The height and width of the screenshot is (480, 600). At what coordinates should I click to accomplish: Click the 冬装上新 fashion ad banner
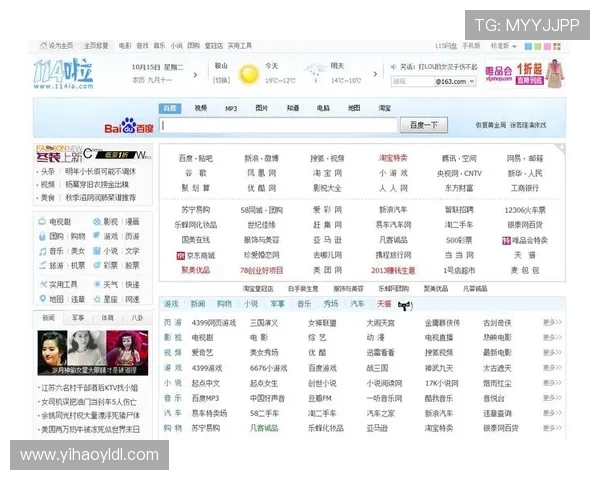coord(93,153)
